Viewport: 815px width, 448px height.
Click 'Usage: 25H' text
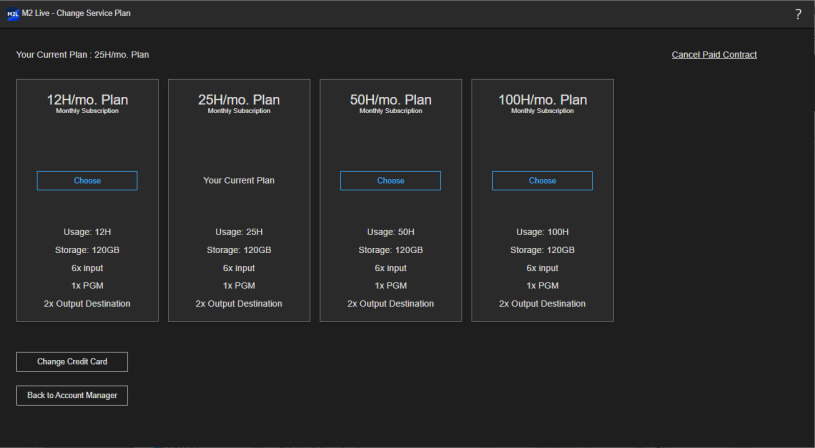click(239, 232)
